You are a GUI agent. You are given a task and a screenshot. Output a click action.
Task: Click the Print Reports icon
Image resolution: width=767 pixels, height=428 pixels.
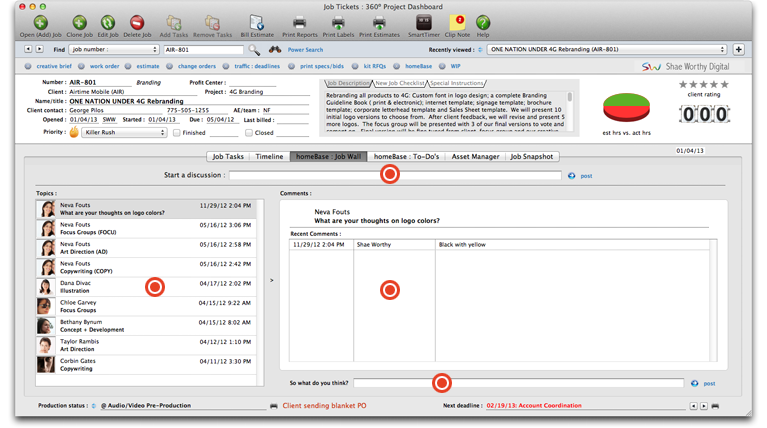(x=299, y=22)
